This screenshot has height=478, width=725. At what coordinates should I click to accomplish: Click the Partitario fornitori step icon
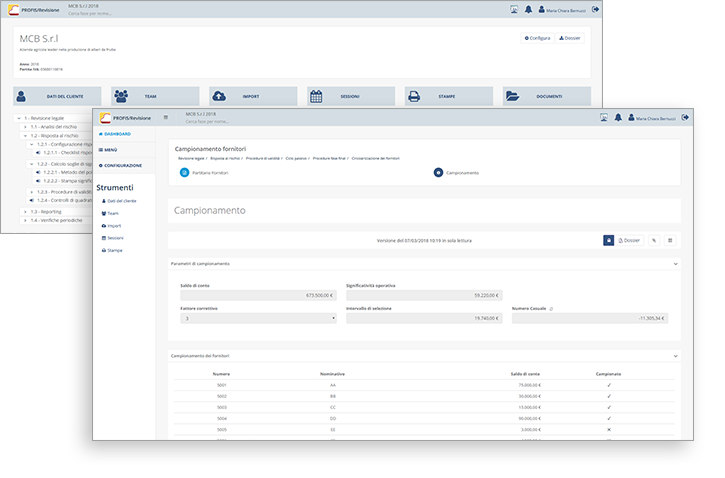pyautogui.click(x=184, y=172)
